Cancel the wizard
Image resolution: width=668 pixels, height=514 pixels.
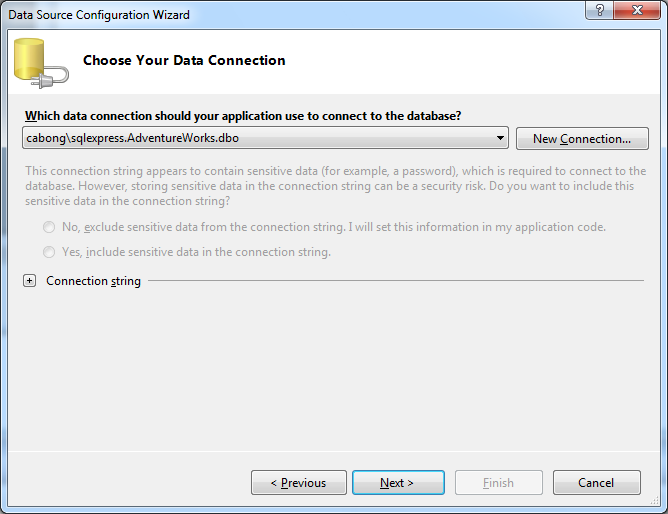596,482
